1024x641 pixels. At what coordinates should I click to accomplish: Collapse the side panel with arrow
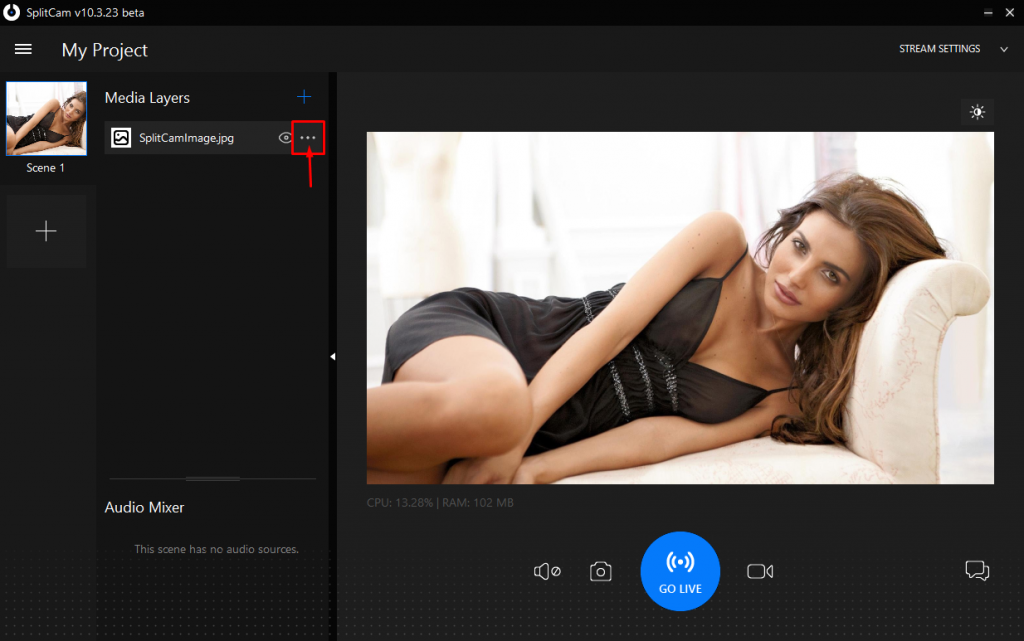pos(332,356)
